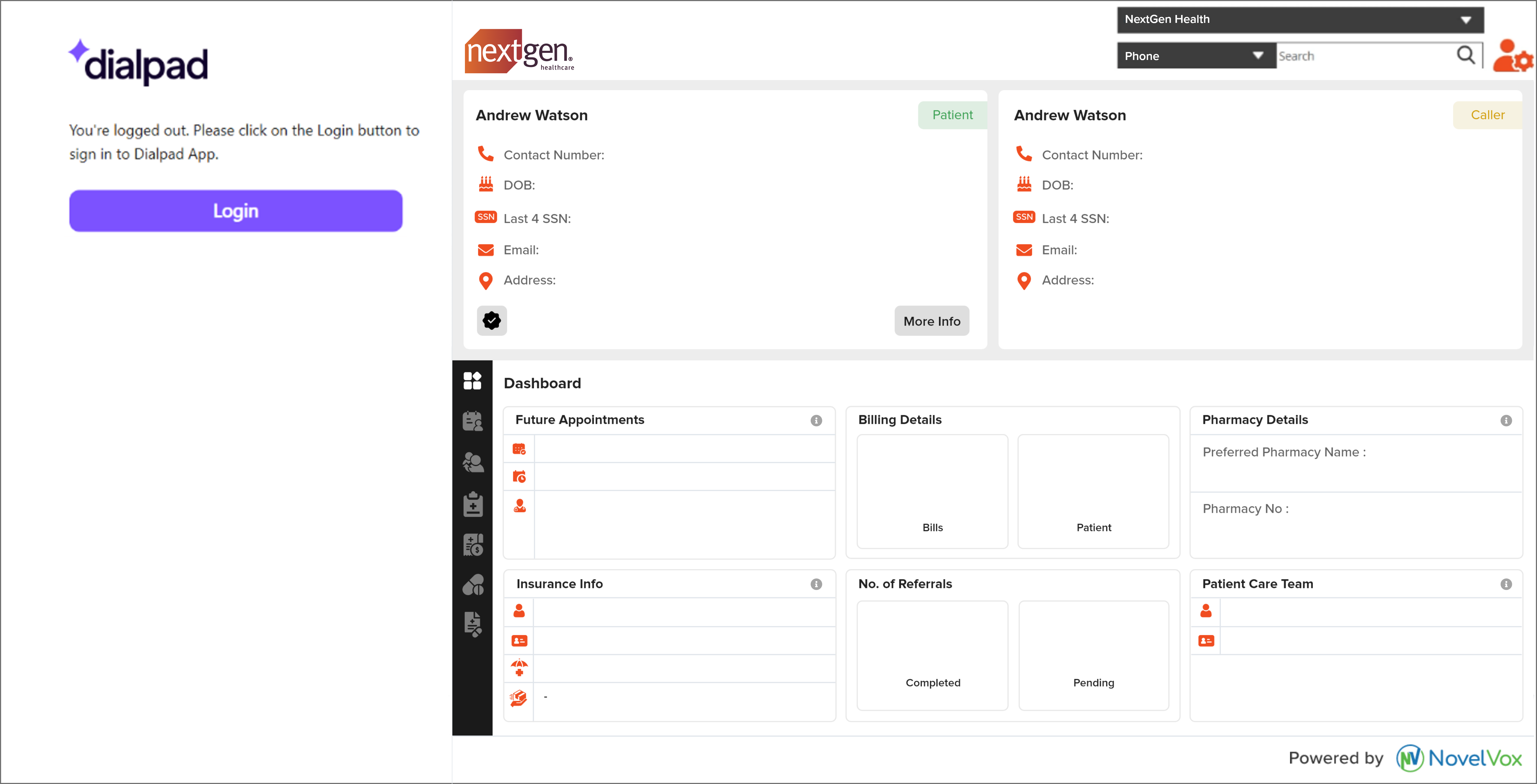Click the Dashboard heading tab area
Screen dimensions: 1537x784
[x=542, y=382]
